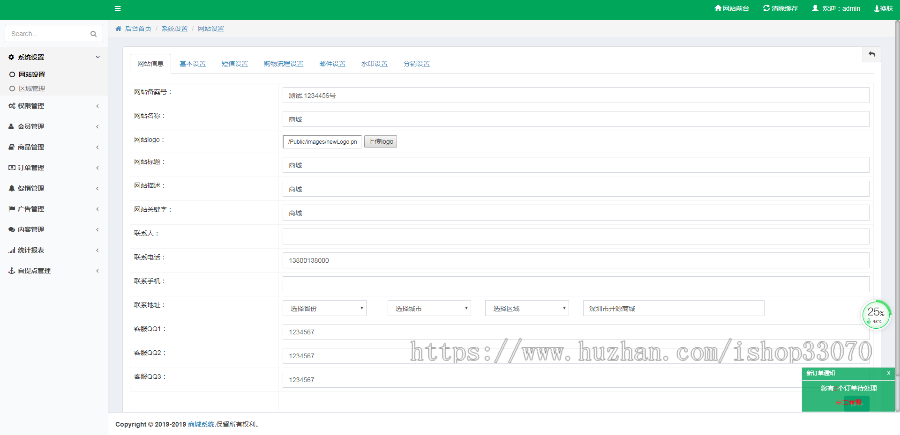The width and height of the screenshot is (900, 435).
Task: Collapse the system settings sidebar group
Action: coord(98,57)
